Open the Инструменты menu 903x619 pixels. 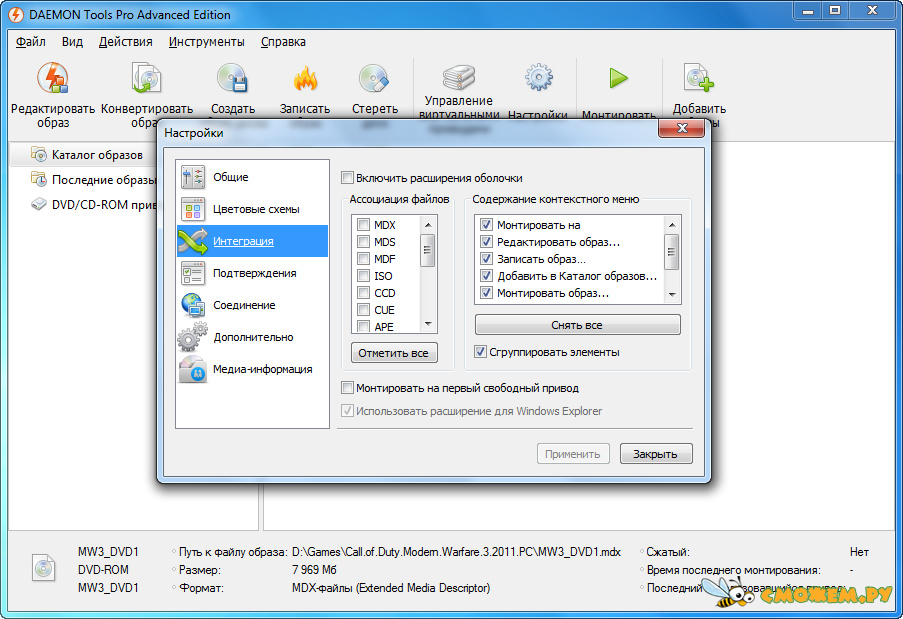point(207,41)
